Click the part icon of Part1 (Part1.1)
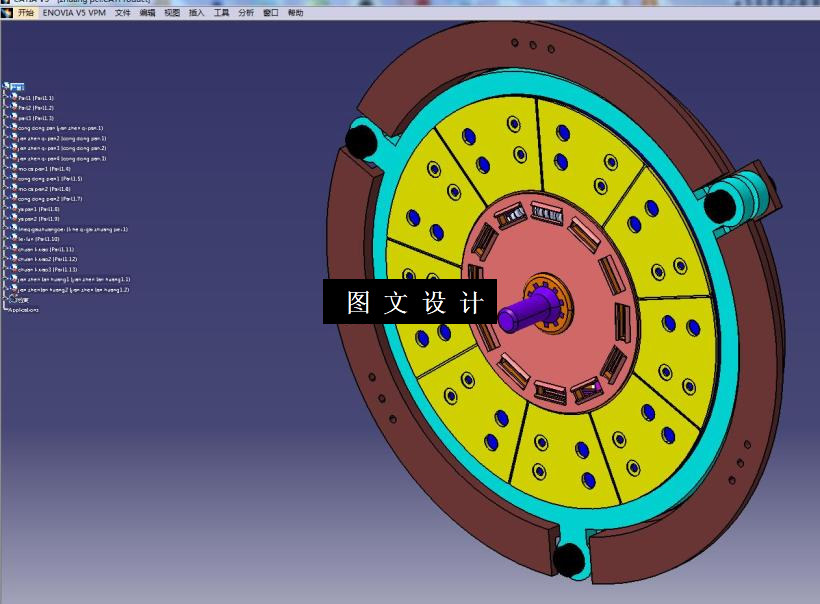This screenshot has height=604, width=820. click(x=14, y=97)
